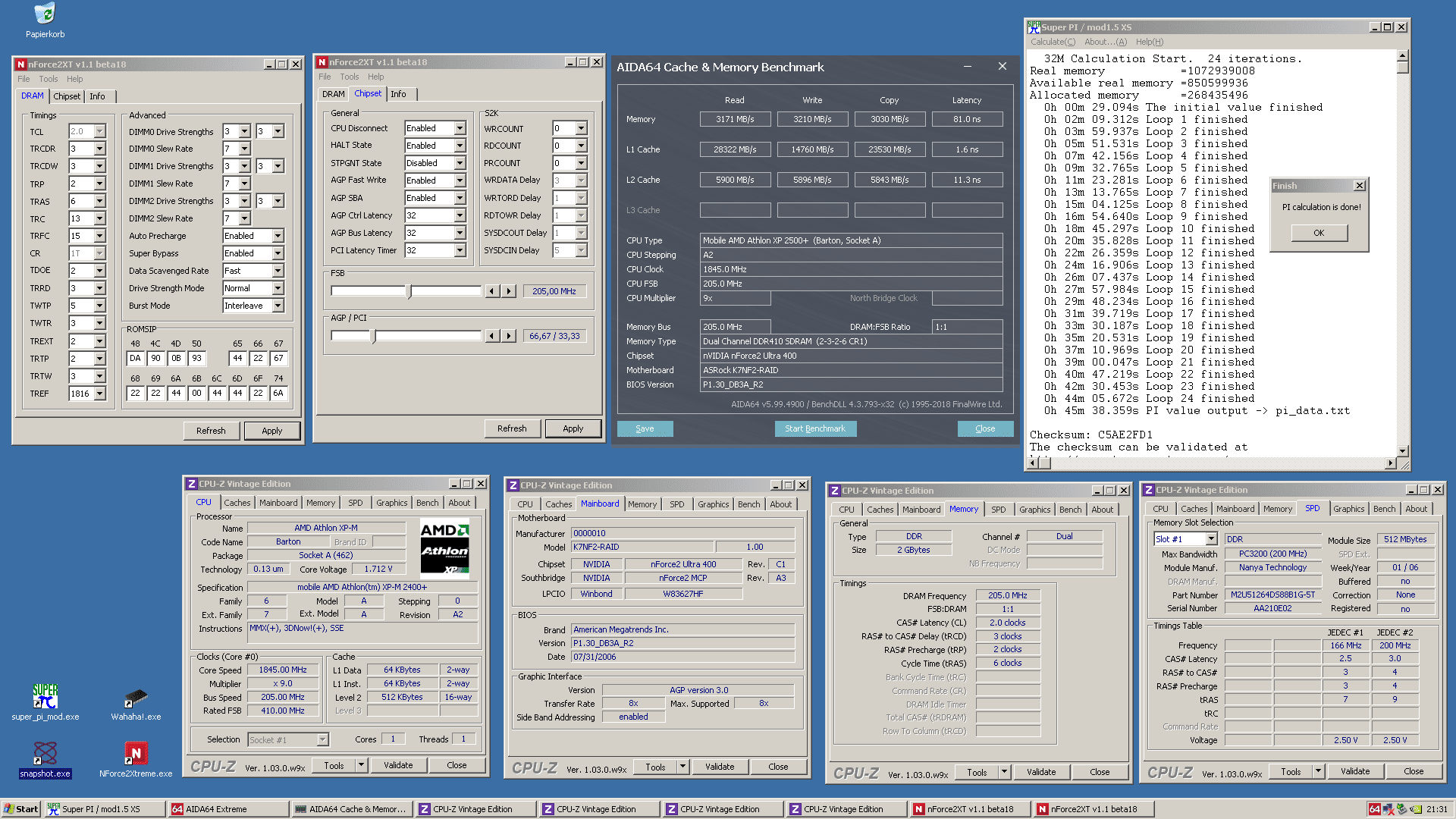Viewport: 1456px width, 819px height.
Task: Click the AIDA64 tray icon
Action: pos(1374,809)
